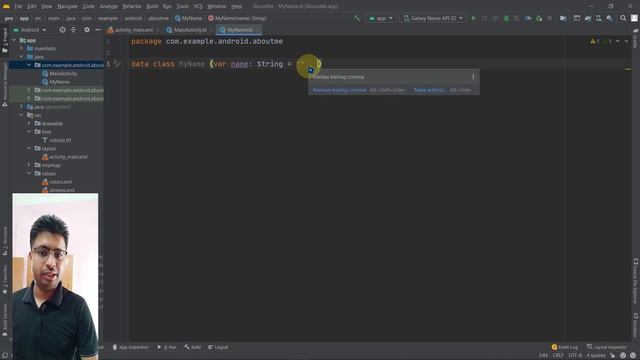This screenshot has width=640, height=360.
Task: Open Resource Manager side tab
Action: 5,84
